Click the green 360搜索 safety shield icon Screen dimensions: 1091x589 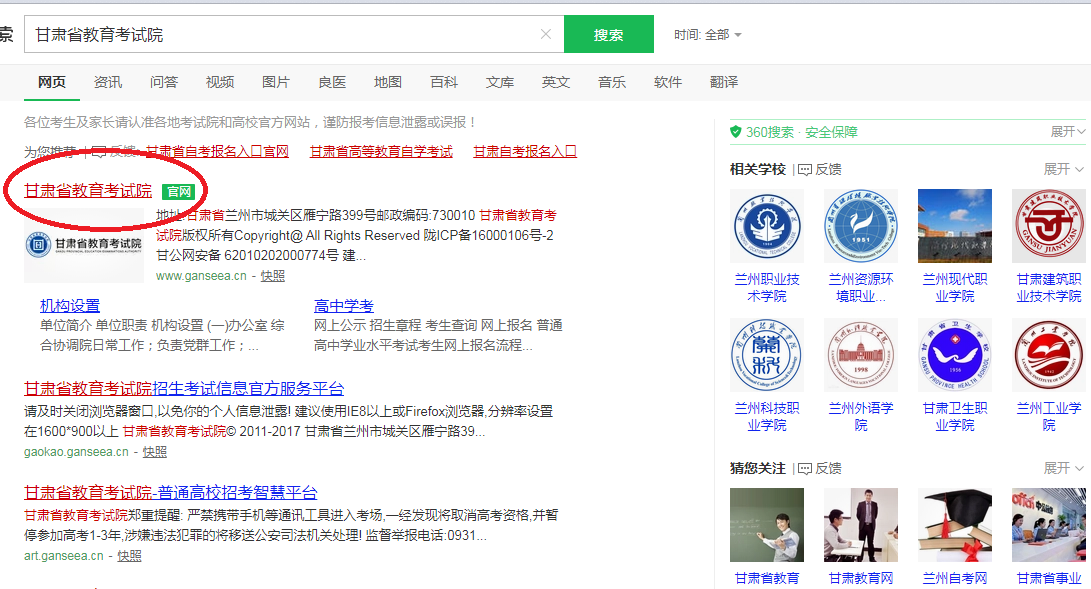tap(735, 132)
